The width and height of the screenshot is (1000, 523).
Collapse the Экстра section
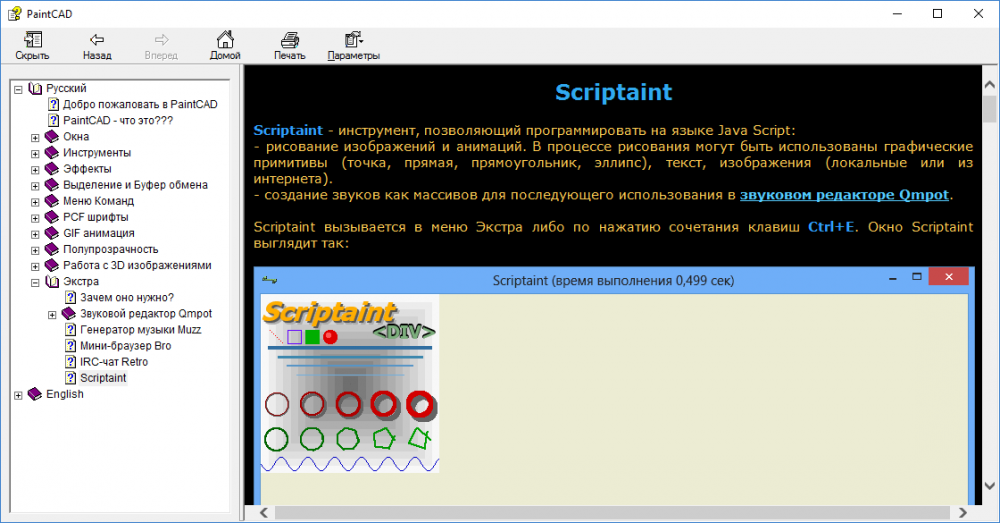[x=35, y=283]
